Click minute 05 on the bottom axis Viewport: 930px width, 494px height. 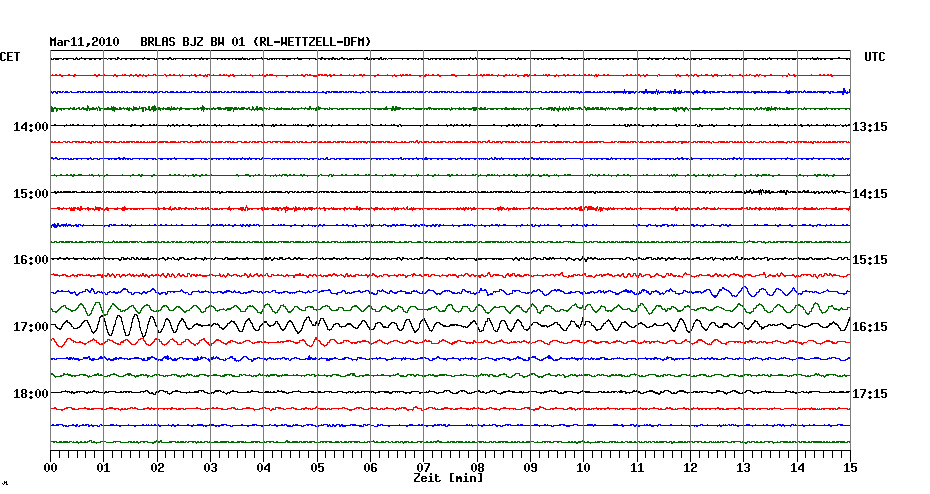[317, 467]
